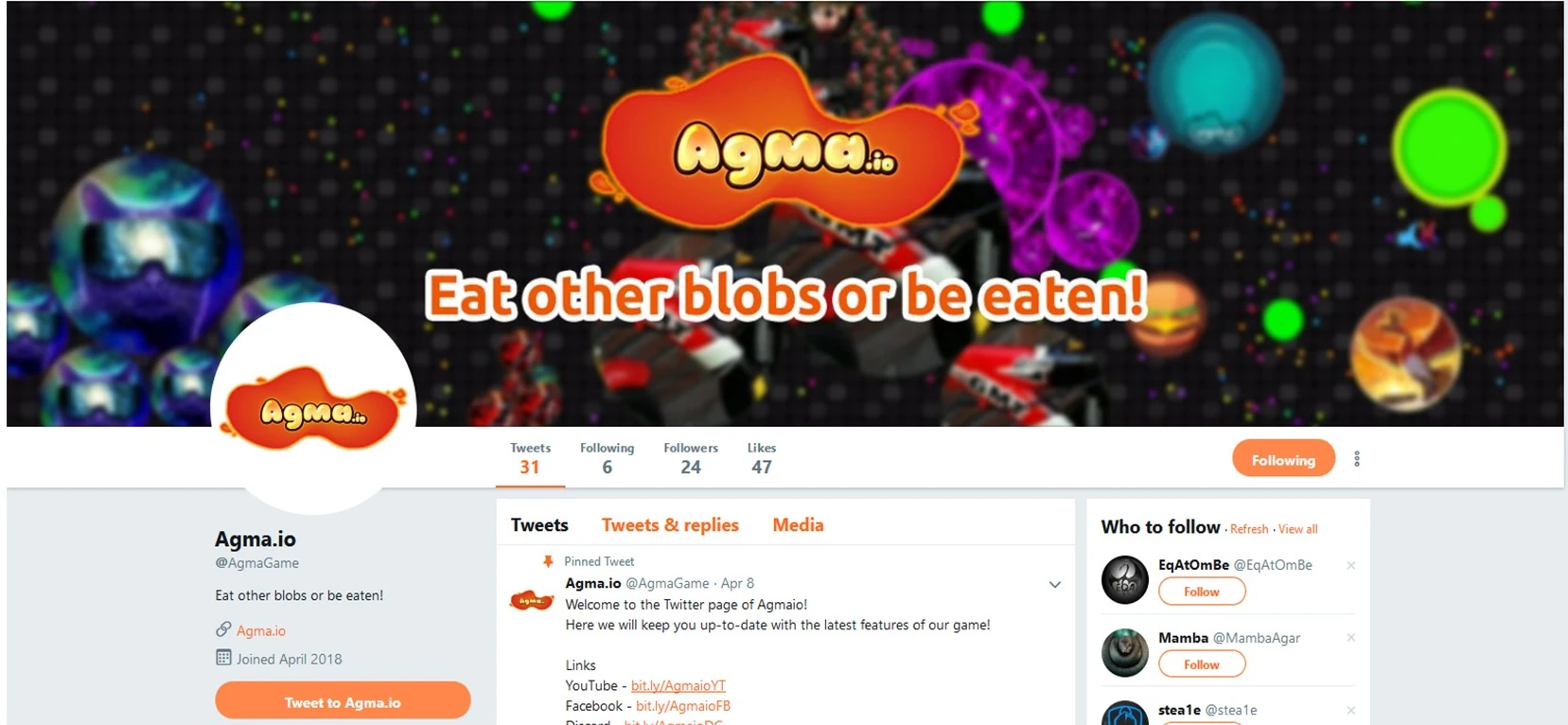Switch to the Media tab
The width and height of the screenshot is (1568, 725).
[798, 525]
